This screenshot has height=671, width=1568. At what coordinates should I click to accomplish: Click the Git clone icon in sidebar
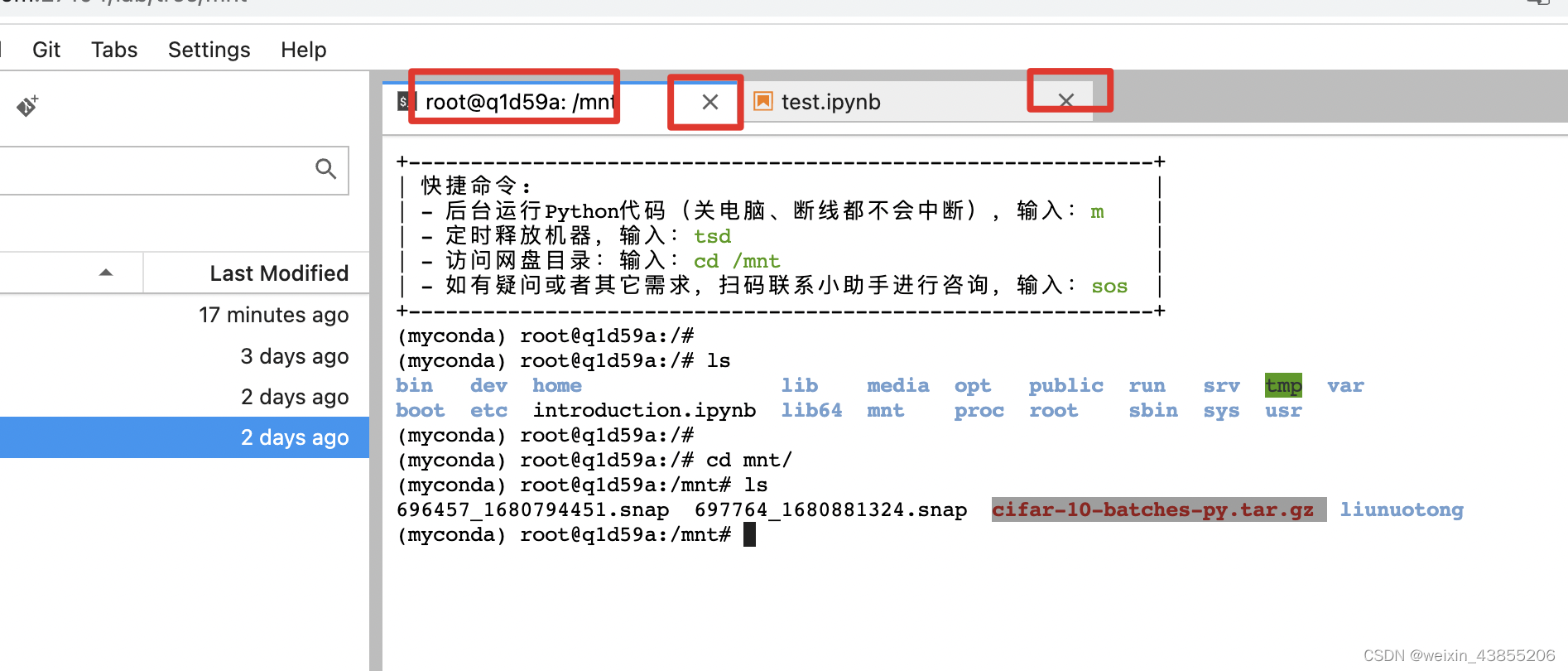[x=27, y=106]
